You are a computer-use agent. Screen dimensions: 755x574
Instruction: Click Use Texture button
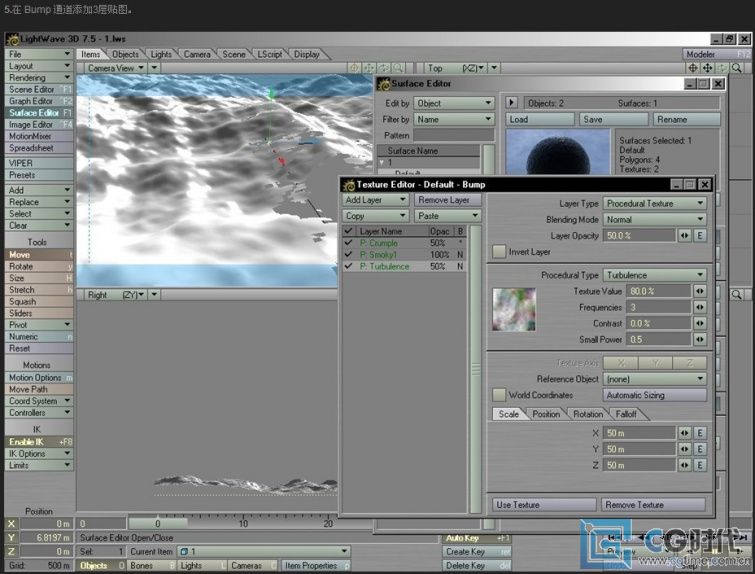(544, 505)
